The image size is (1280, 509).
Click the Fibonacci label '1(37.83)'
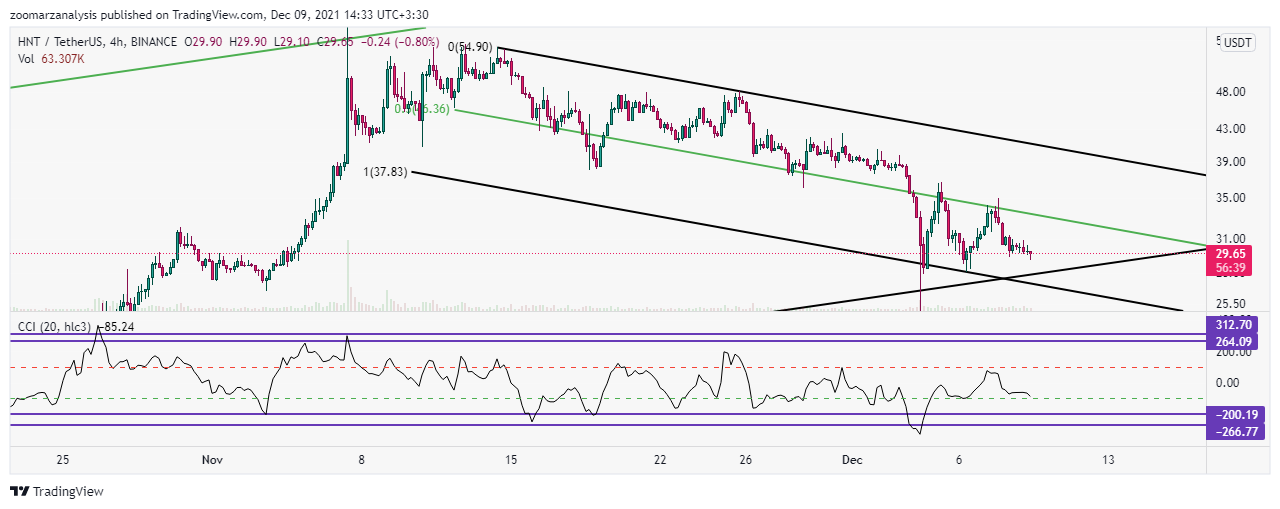(387, 172)
